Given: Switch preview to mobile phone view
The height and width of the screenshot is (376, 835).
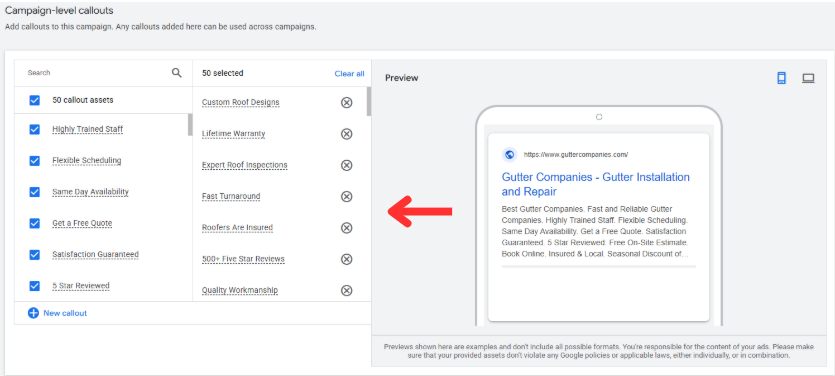Looking at the screenshot, I should click(x=781, y=78).
